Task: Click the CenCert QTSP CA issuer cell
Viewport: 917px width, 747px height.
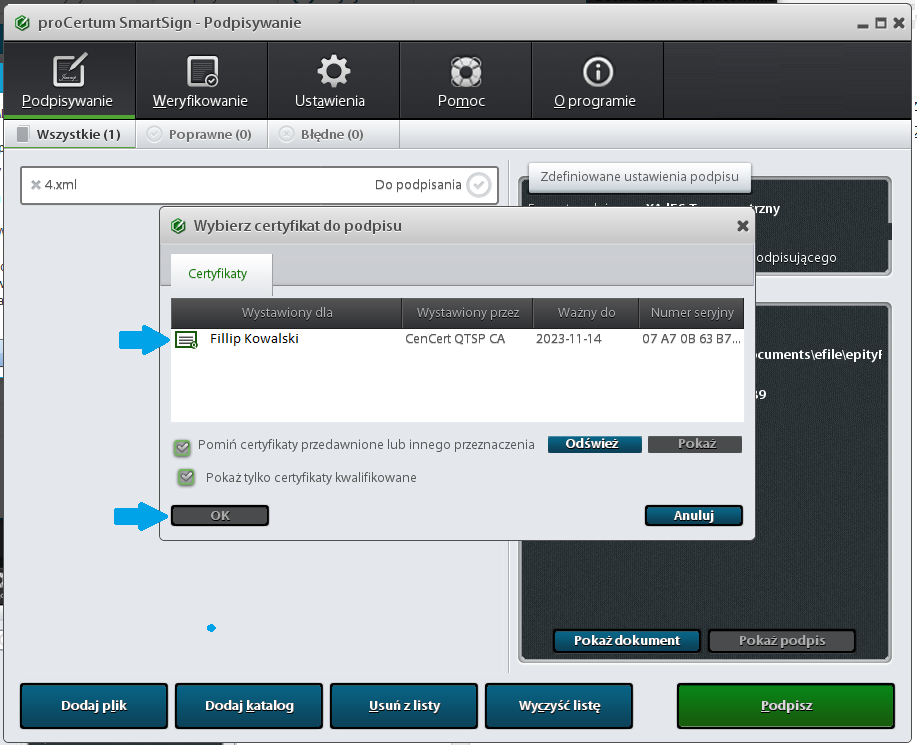Action: (455, 339)
